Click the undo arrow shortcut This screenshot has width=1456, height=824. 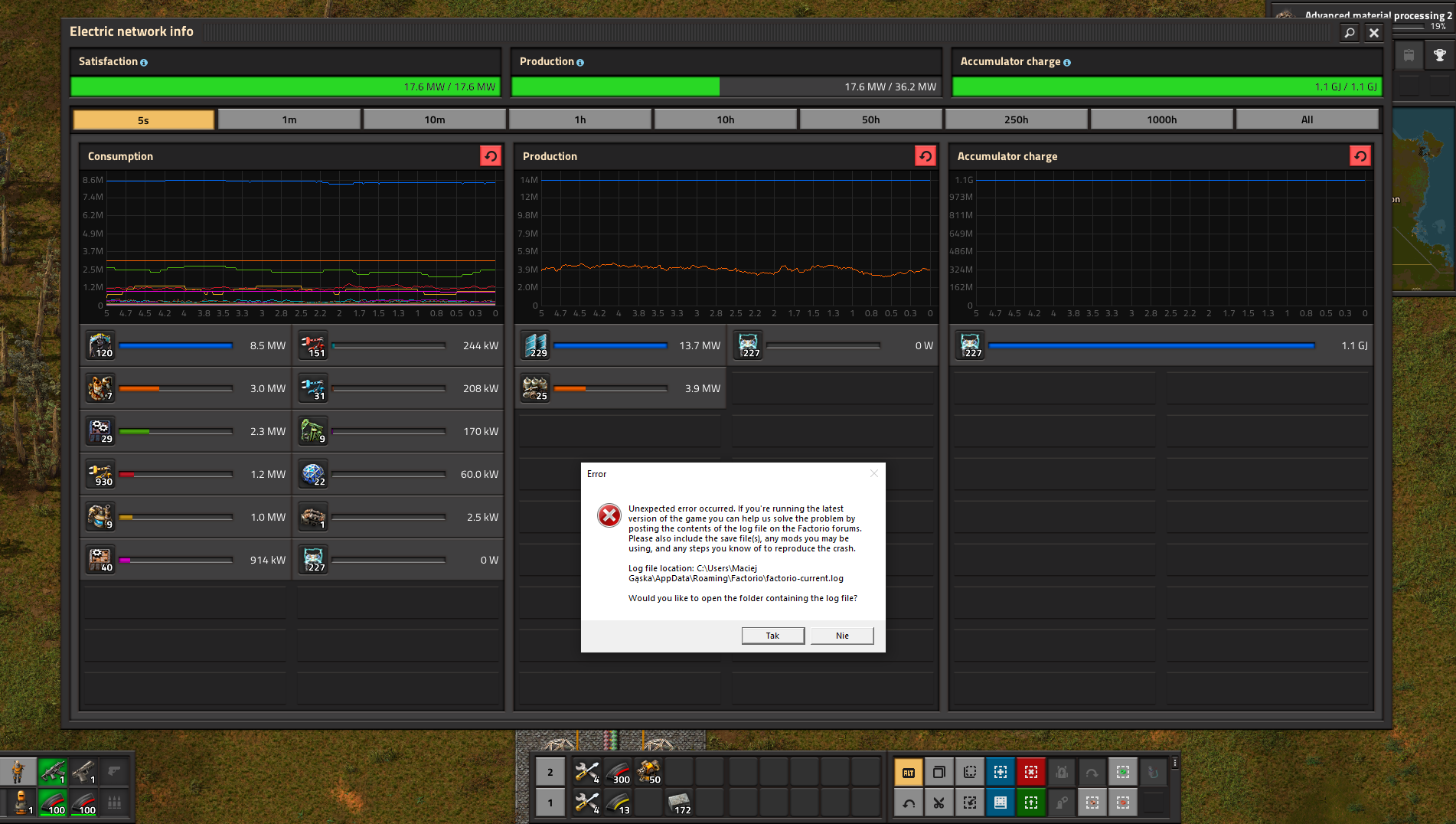(909, 803)
